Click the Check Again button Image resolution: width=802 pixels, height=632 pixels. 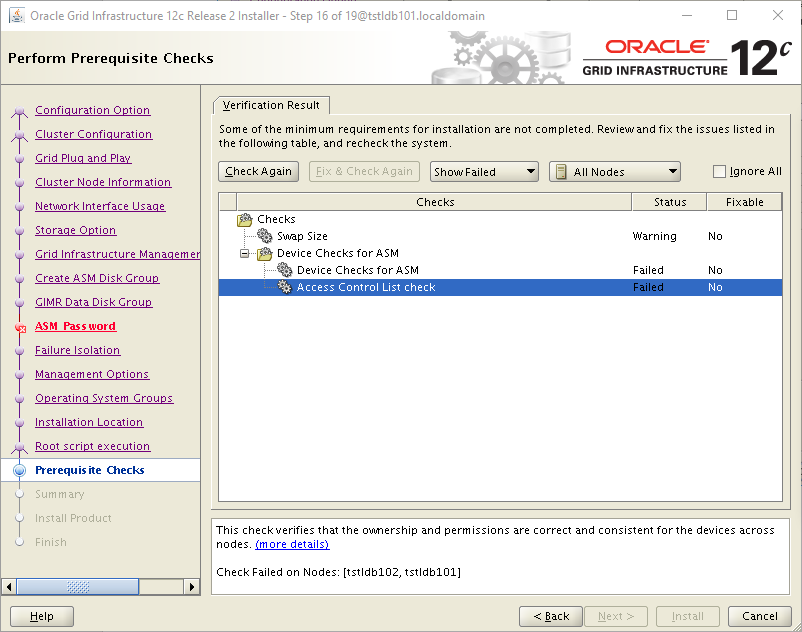258,171
